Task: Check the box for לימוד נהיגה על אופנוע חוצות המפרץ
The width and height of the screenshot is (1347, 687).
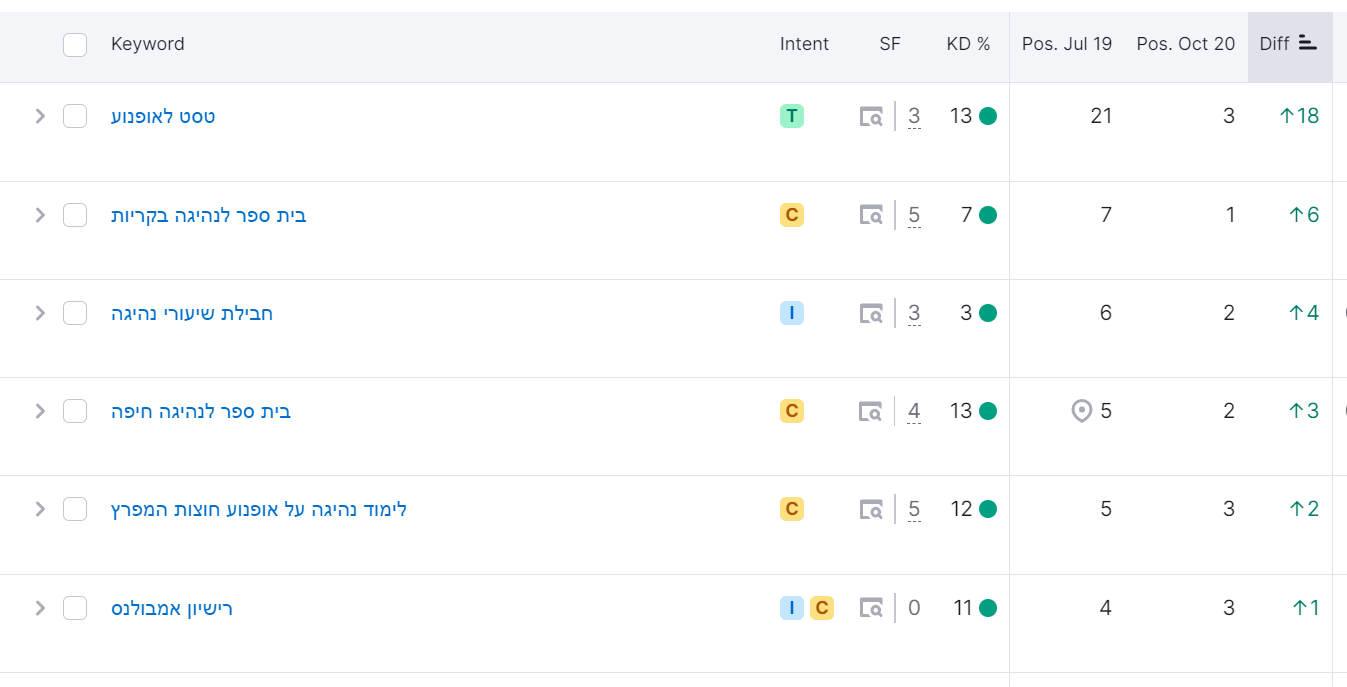Action: click(75, 509)
